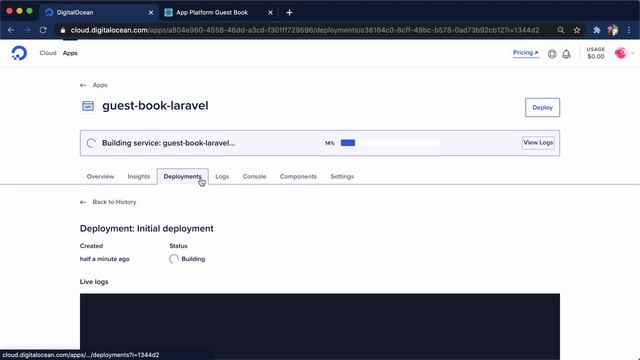The width and height of the screenshot is (640, 360).
Task: Click the 14% progress label
Action: click(330, 143)
